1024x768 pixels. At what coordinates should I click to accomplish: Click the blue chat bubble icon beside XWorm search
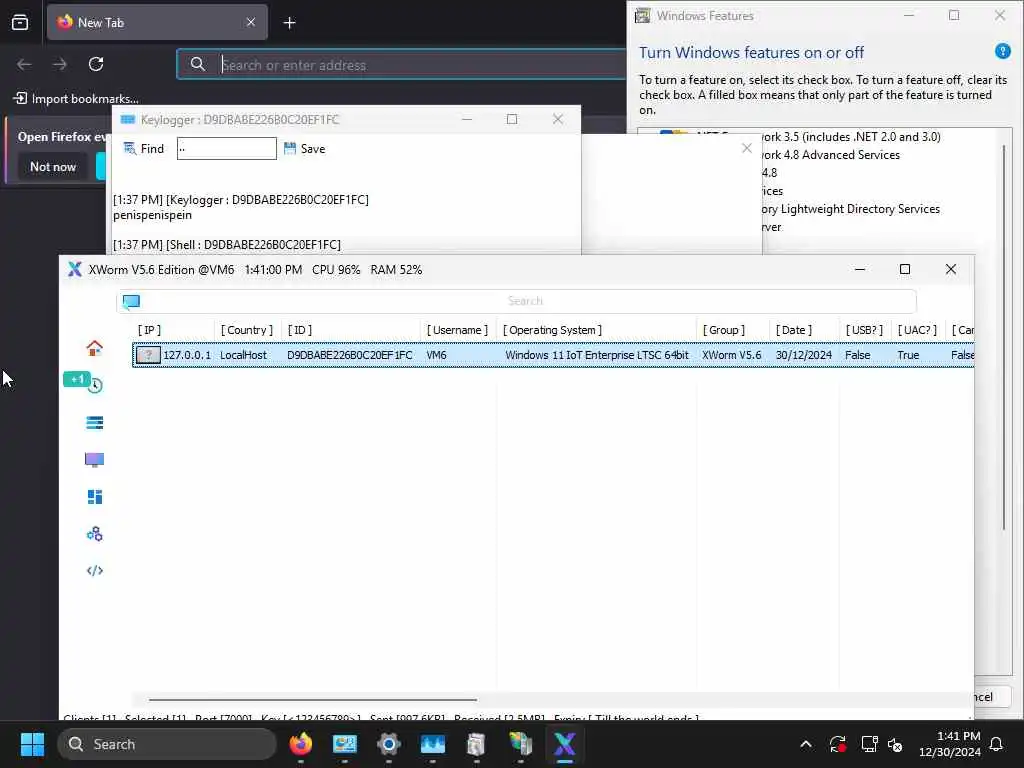click(x=131, y=301)
